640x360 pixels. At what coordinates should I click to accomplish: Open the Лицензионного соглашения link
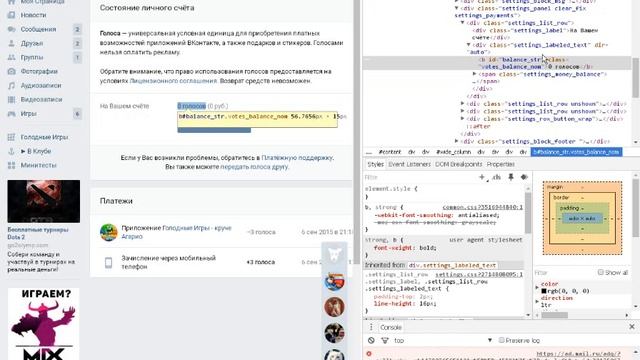click(x=173, y=81)
